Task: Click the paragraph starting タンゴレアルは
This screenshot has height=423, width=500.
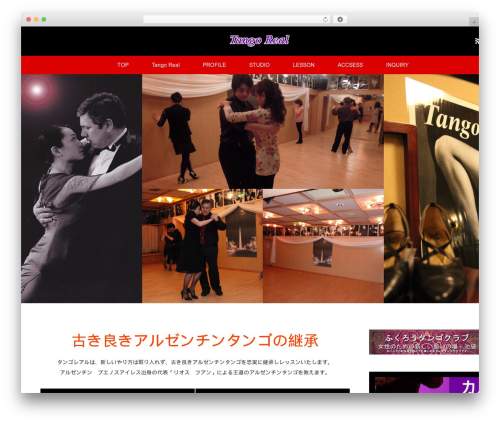Action: pyautogui.click(x=194, y=362)
